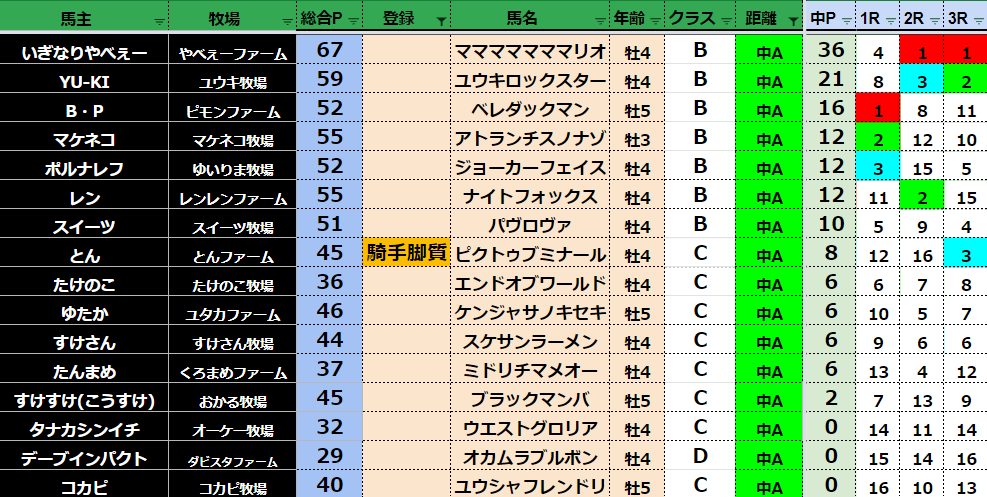Click the 年齢 header filter icon
987x497 pixels.
click(654, 20)
